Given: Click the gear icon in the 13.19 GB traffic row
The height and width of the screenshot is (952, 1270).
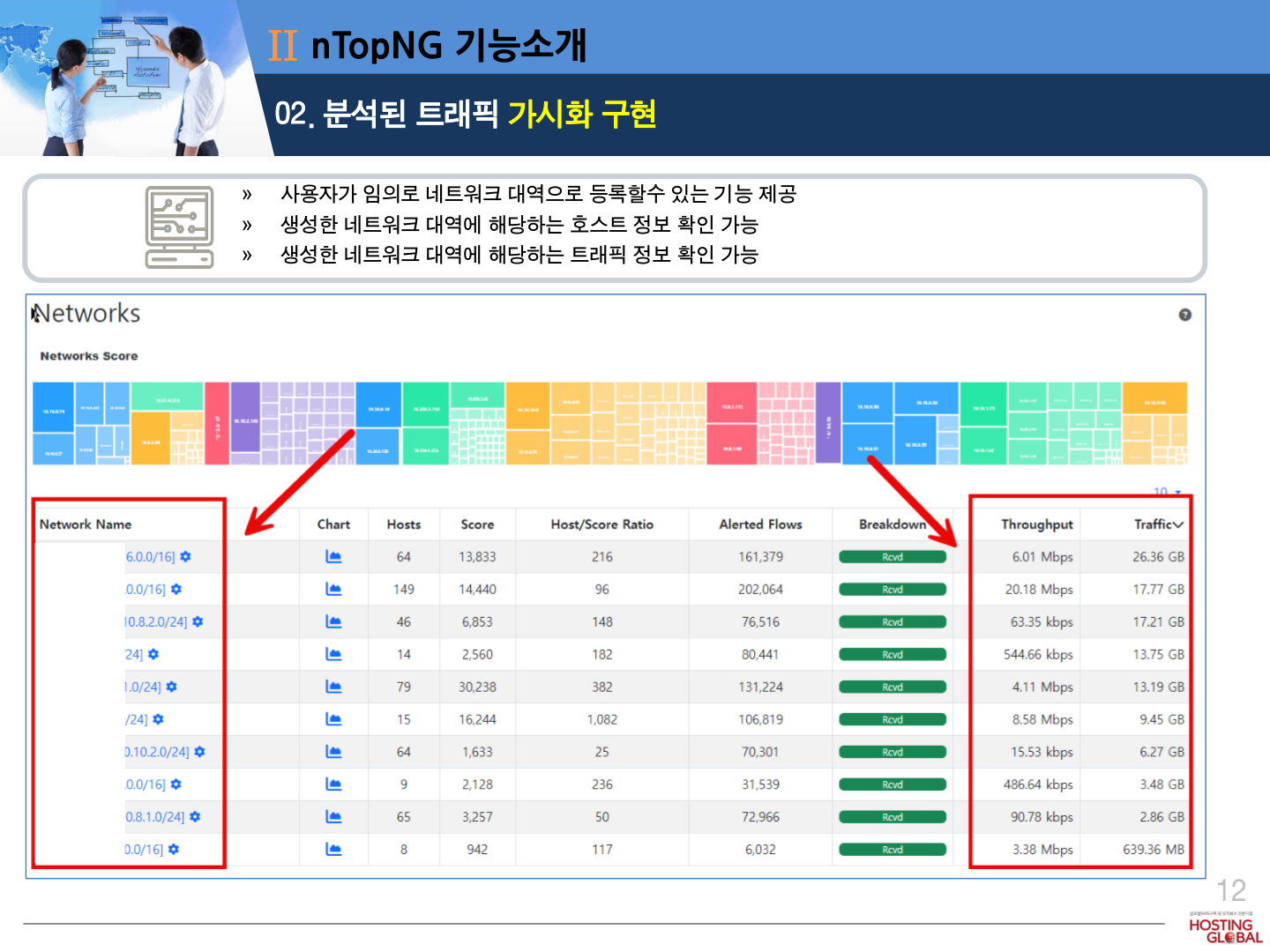Looking at the screenshot, I should (172, 687).
